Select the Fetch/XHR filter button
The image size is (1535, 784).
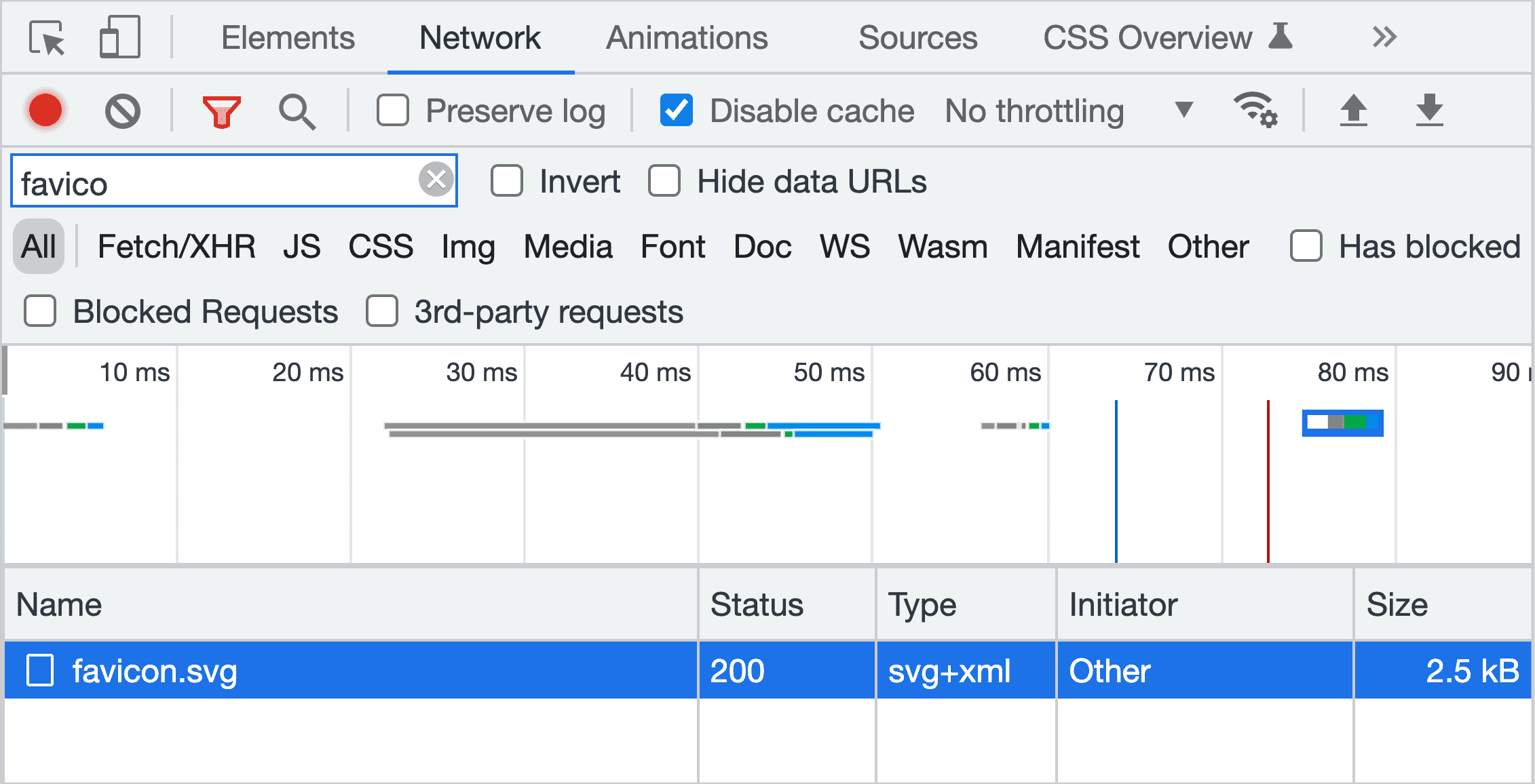pyautogui.click(x=175, y=247)
